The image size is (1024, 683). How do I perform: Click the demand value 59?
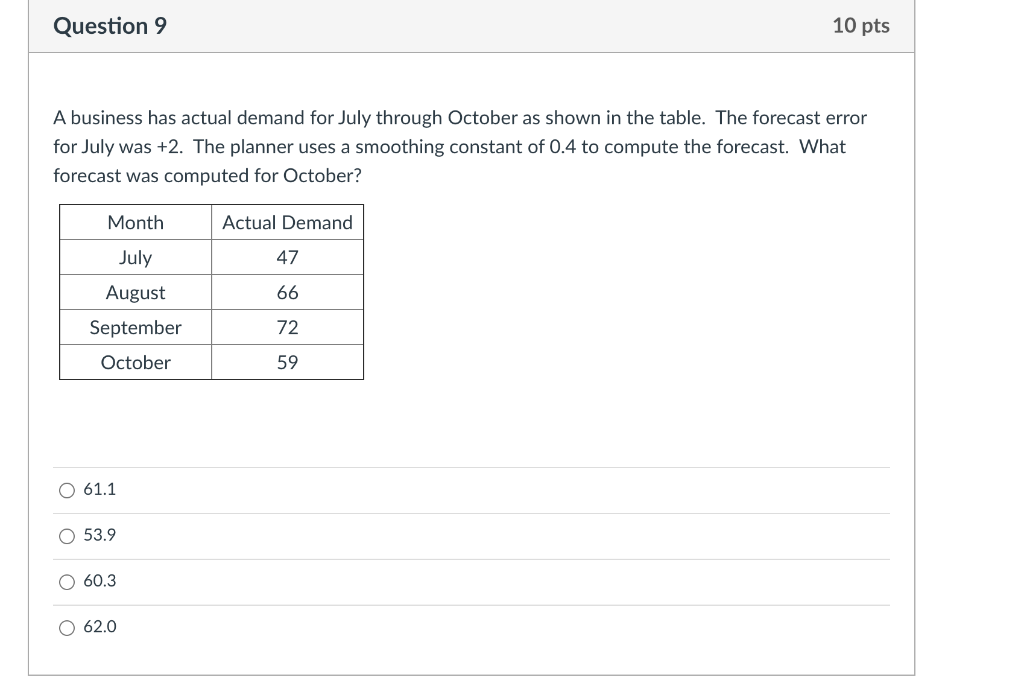(x=287, y=362)
